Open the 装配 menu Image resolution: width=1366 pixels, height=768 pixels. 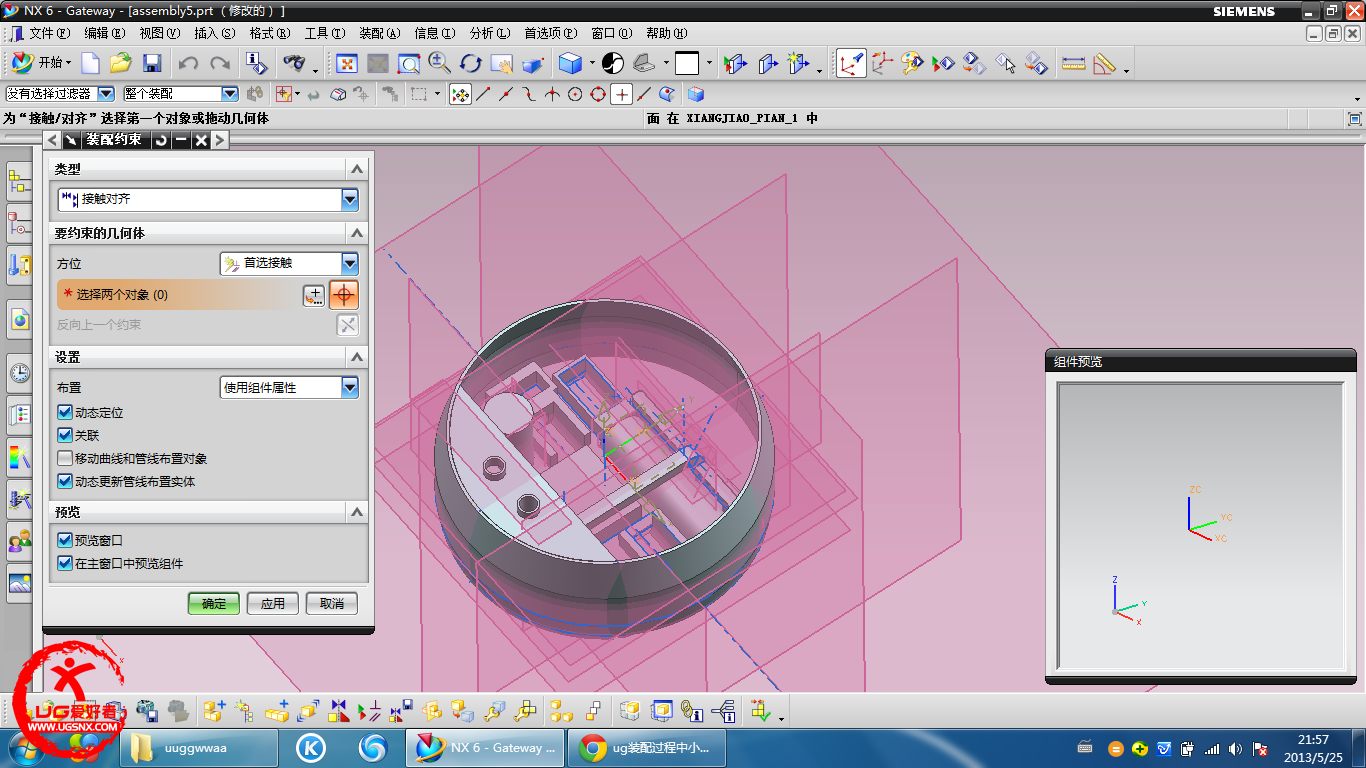pyautogui.click(x=379, y=33)
